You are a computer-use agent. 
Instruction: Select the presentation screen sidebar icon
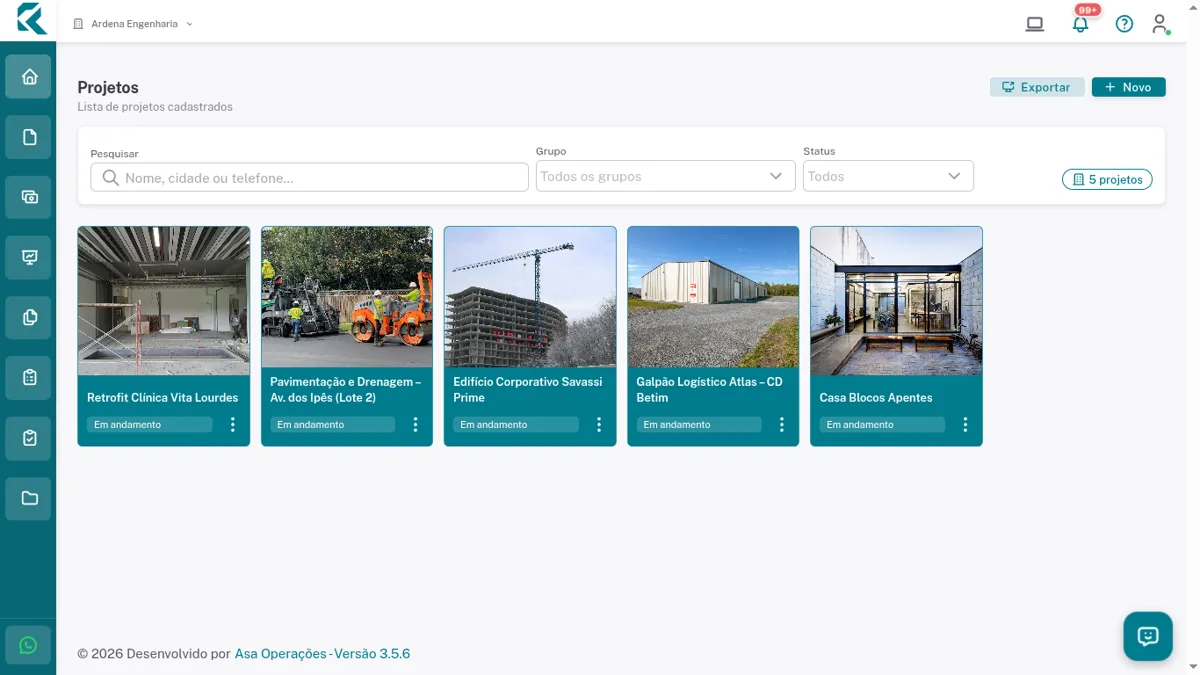click(28, 257)
